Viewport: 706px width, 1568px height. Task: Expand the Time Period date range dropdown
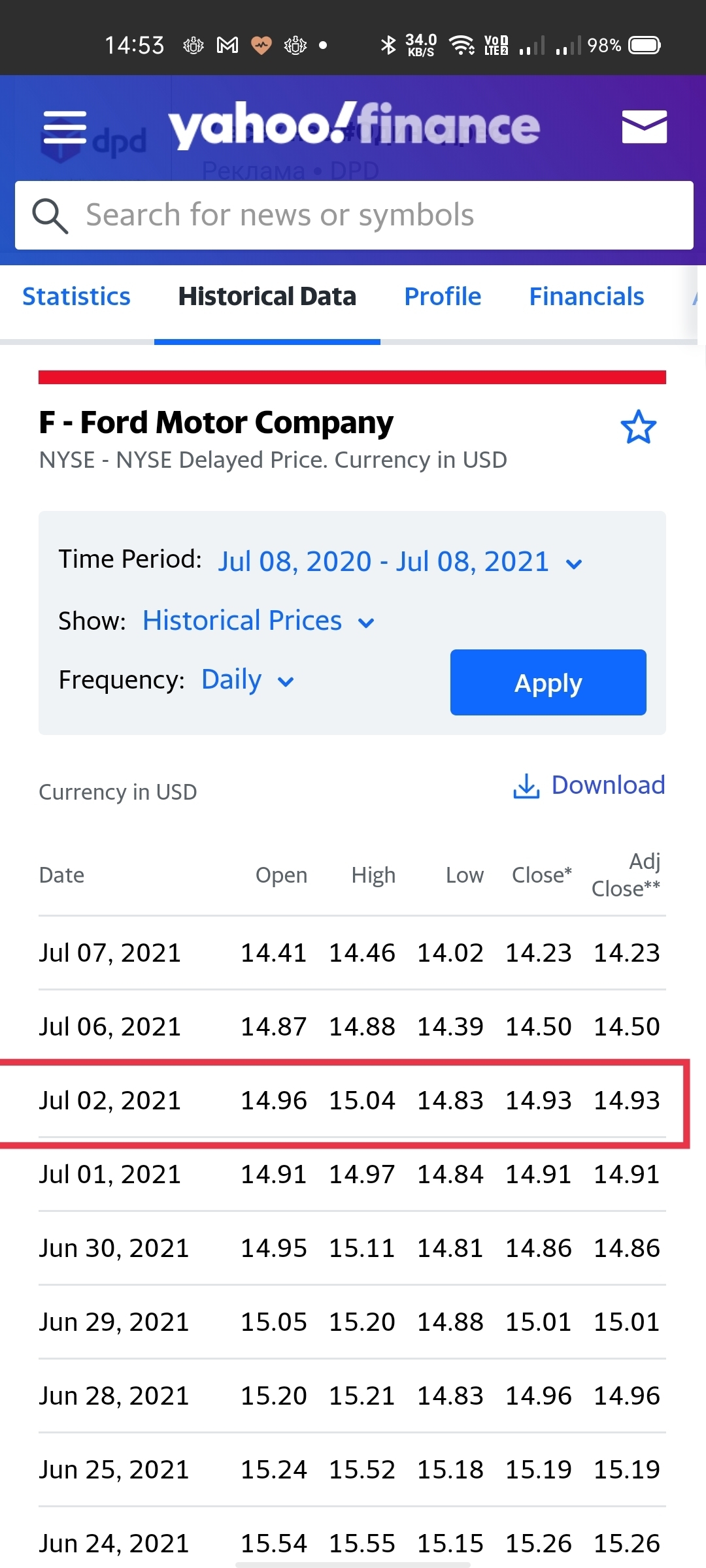(399, 562)
